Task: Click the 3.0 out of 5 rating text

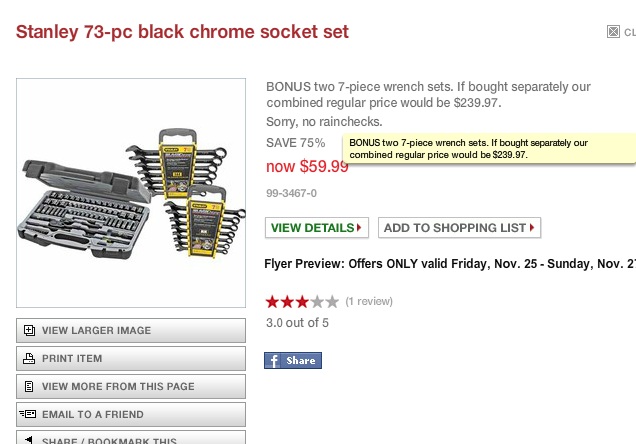Action: [297, 322]
